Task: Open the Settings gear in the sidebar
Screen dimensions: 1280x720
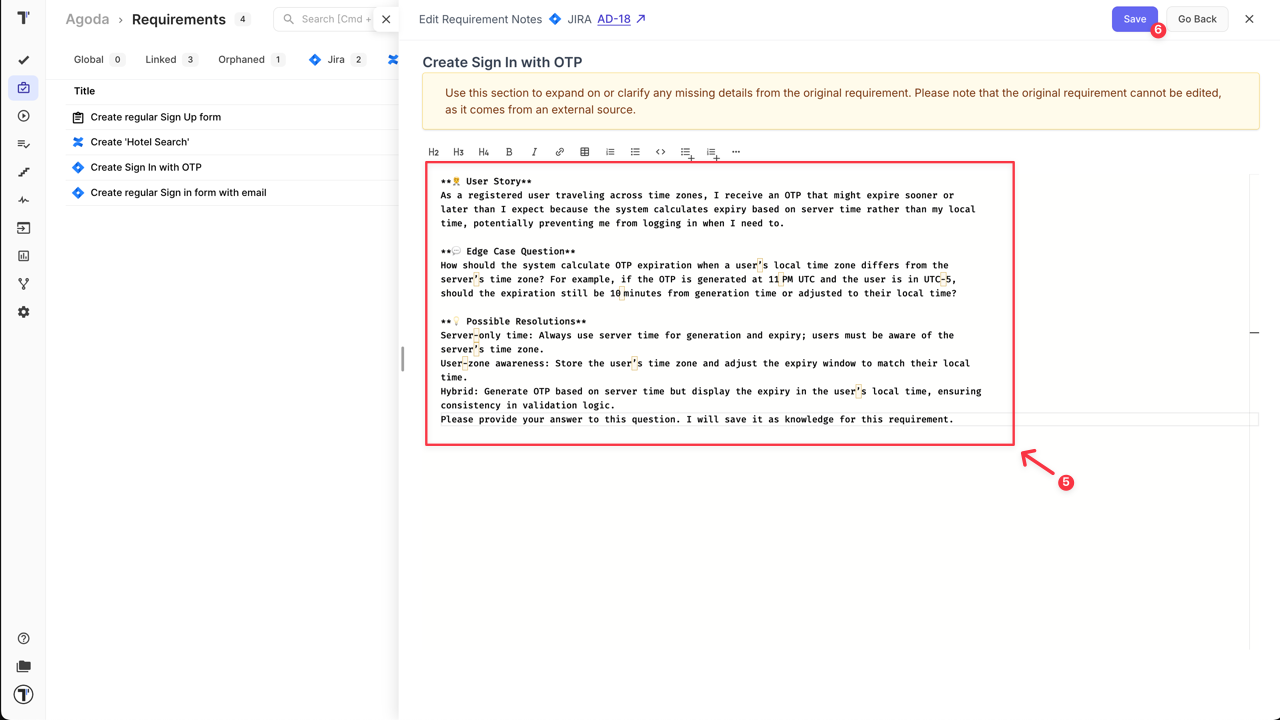Action: (x=23, y=311)
